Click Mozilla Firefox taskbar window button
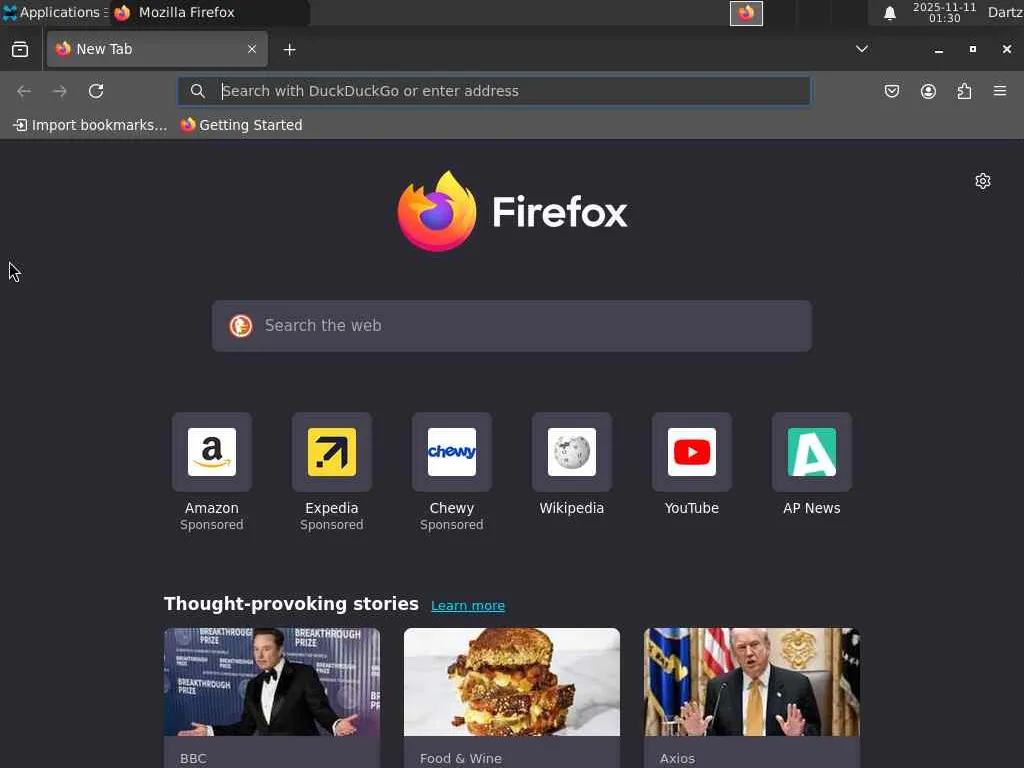Viewport: 1024px width, 768px height. pyautogui.click(x=210, y=12)
